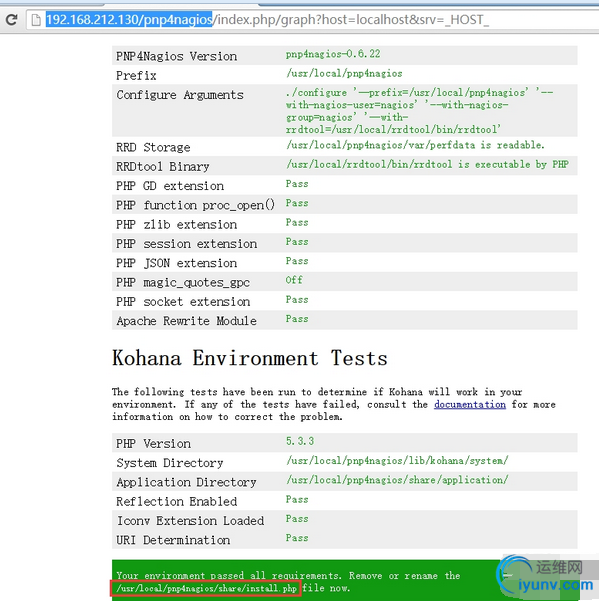Click the page icon in address bar
This screenshot has height=601, width=599.
point(36,20)
